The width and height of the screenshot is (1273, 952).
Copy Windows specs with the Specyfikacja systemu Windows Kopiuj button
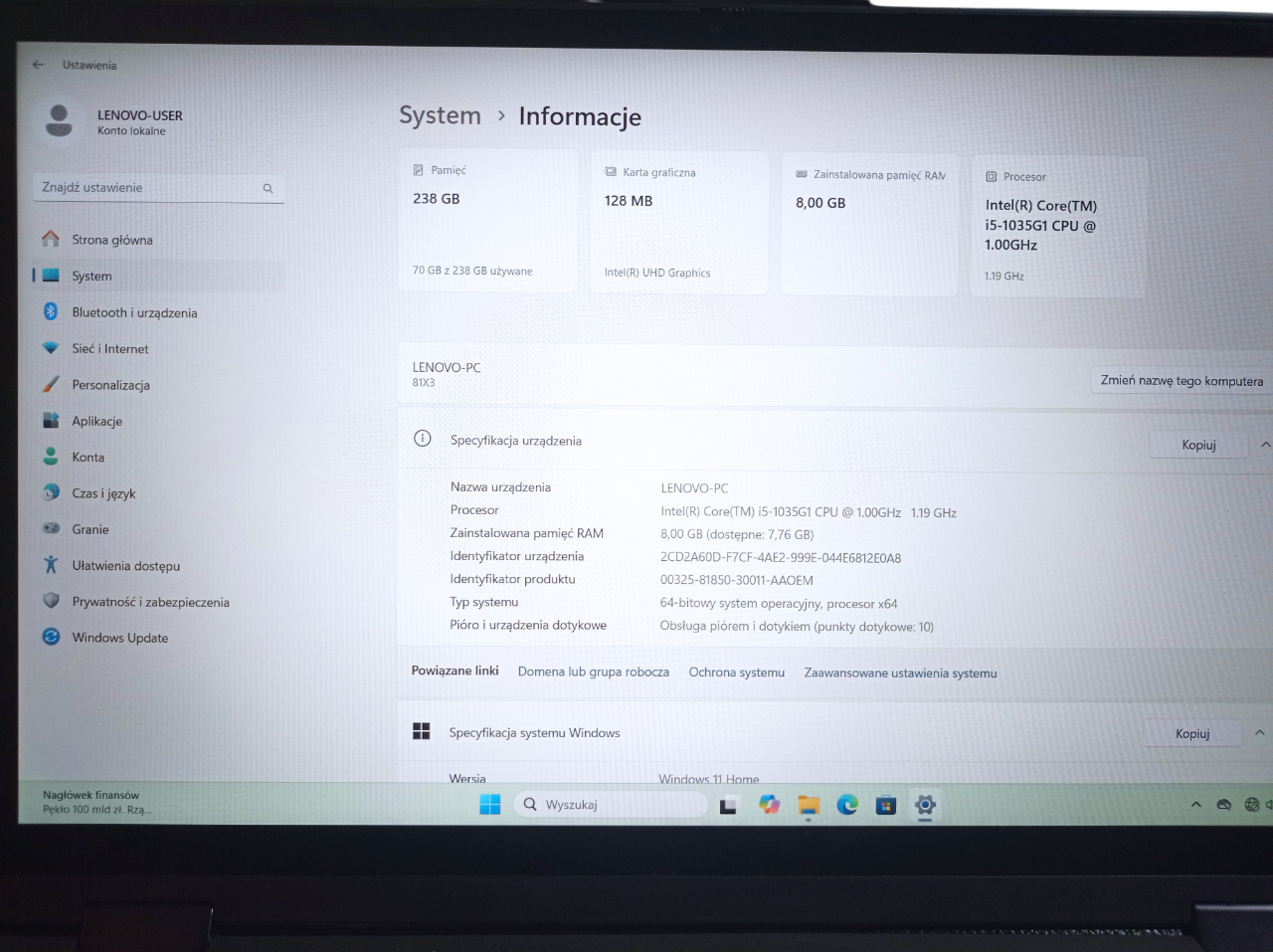click(1192, 733)
